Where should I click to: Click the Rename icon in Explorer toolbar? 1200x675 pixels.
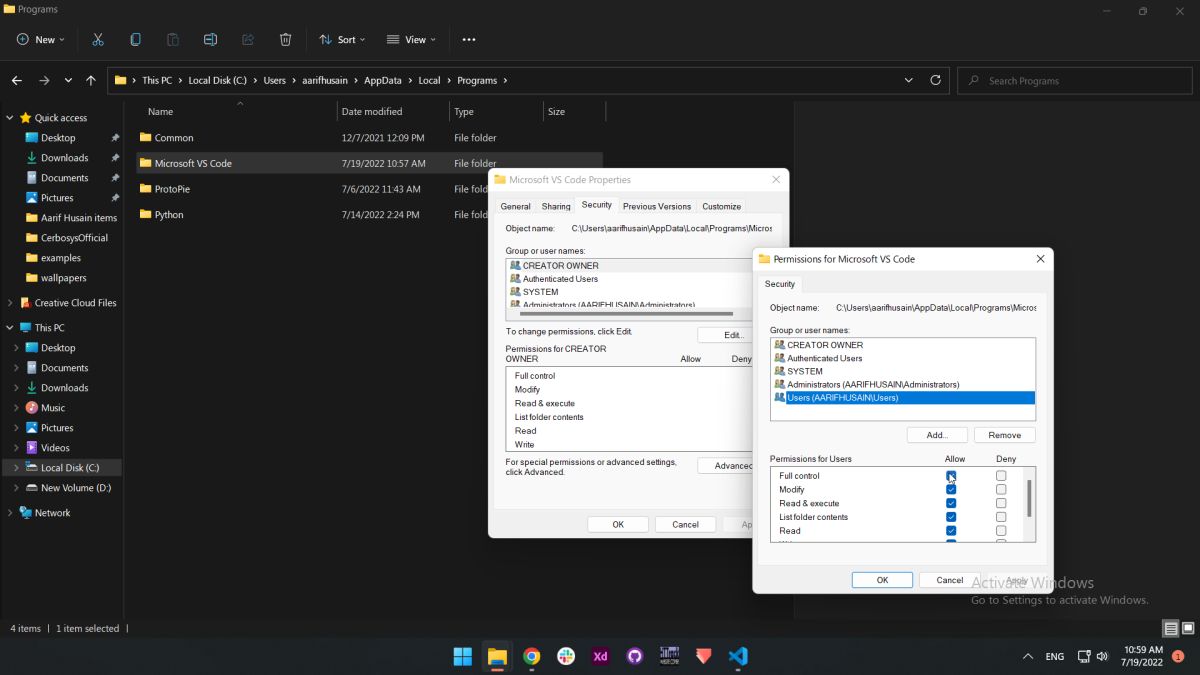(x=210, y=39)
